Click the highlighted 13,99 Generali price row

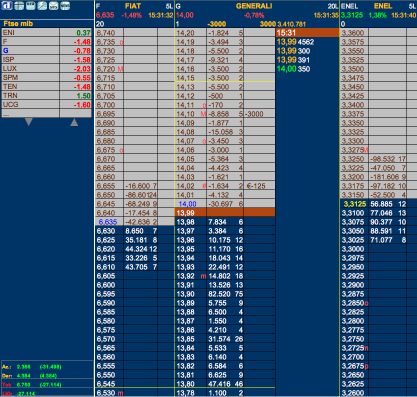pyautogui.click(x=225, y=213)
